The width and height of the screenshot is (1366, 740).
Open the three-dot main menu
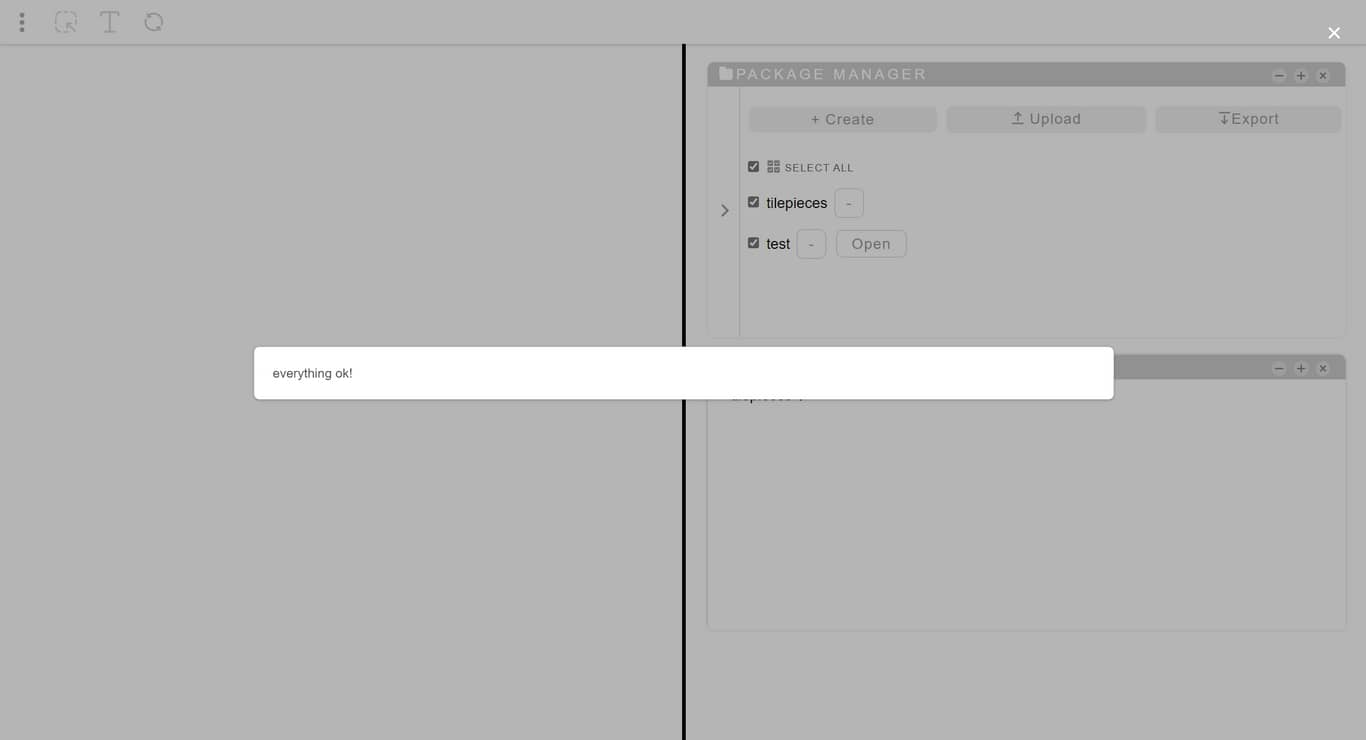point(22,22)
